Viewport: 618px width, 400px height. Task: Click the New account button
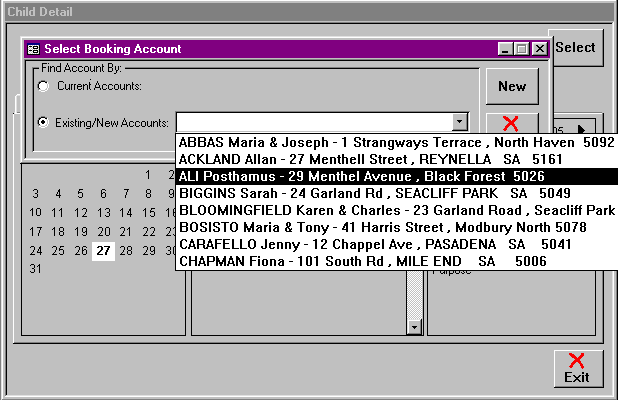click(511, 87)
